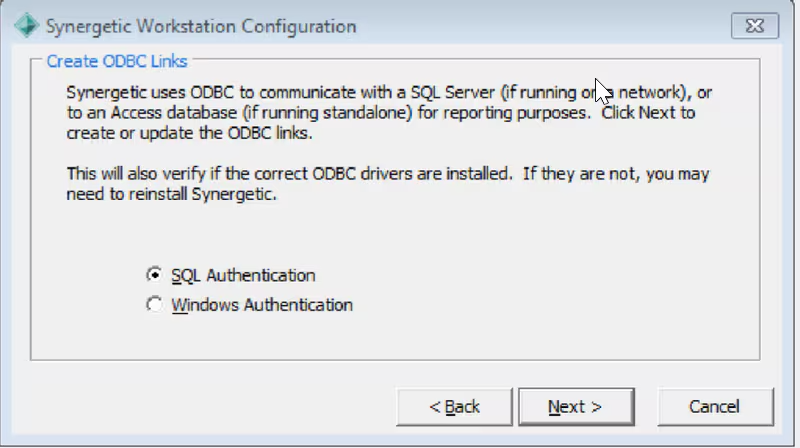The height and width of the screenshot is (448, 800).
Task: Click the 'Create ODBC Links' group heading
Action: tap(117, 61)
